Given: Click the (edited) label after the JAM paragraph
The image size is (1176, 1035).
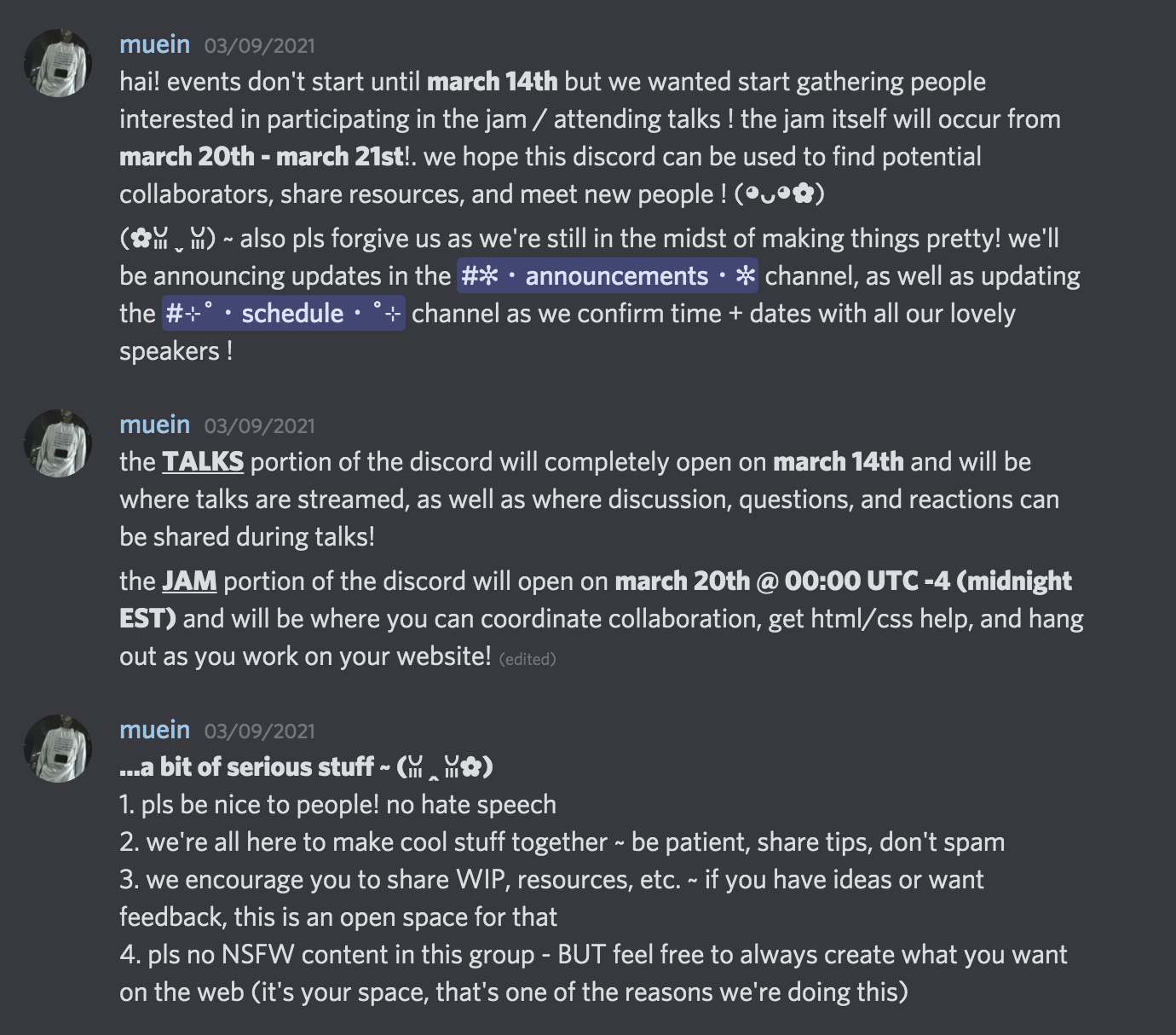Looking at the screenshot, I should pyautogui.click(x=527, y=659).
